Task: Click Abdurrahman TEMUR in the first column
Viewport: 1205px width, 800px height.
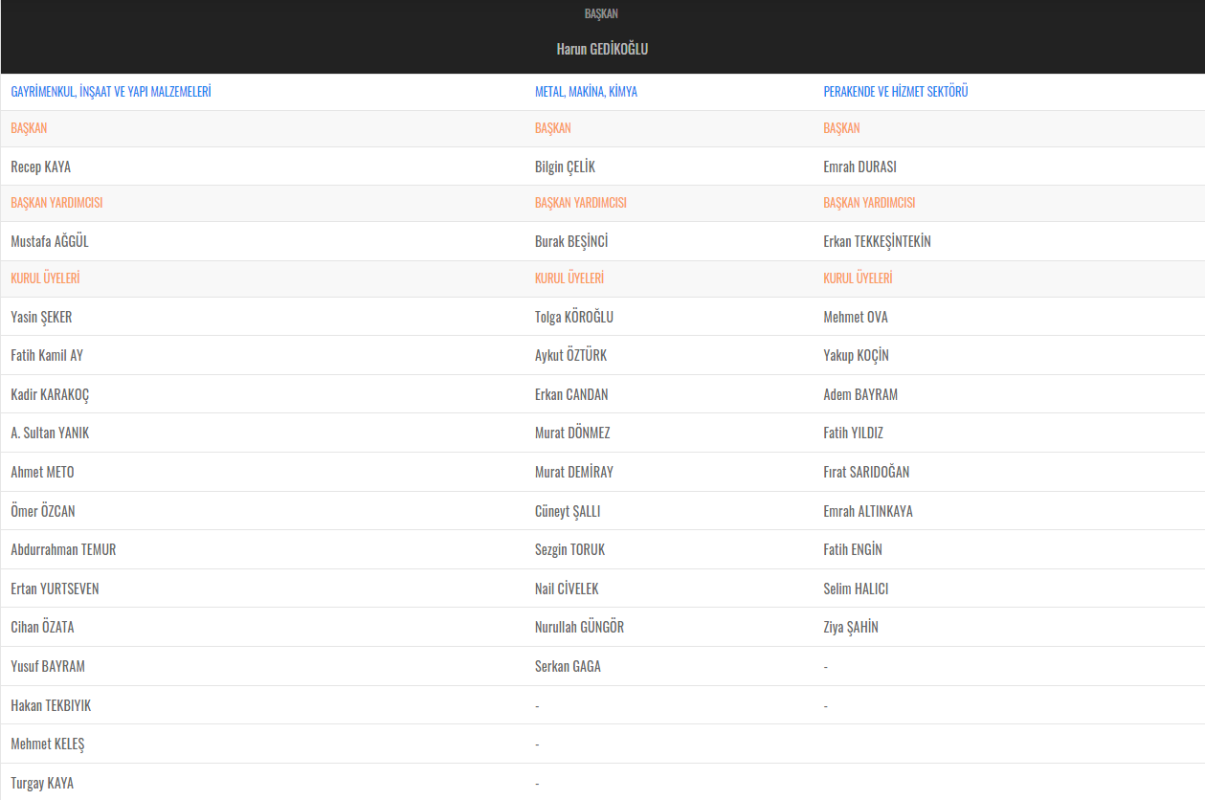Action: (x=63, y=550)
